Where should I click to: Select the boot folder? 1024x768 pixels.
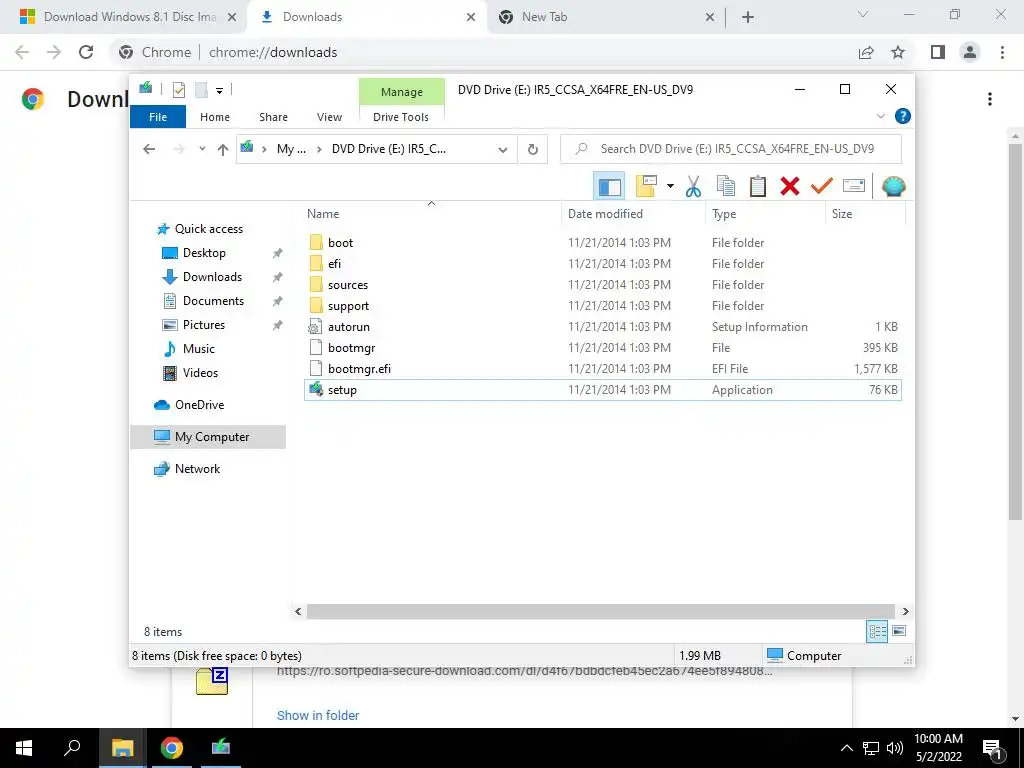click(340, 243)
